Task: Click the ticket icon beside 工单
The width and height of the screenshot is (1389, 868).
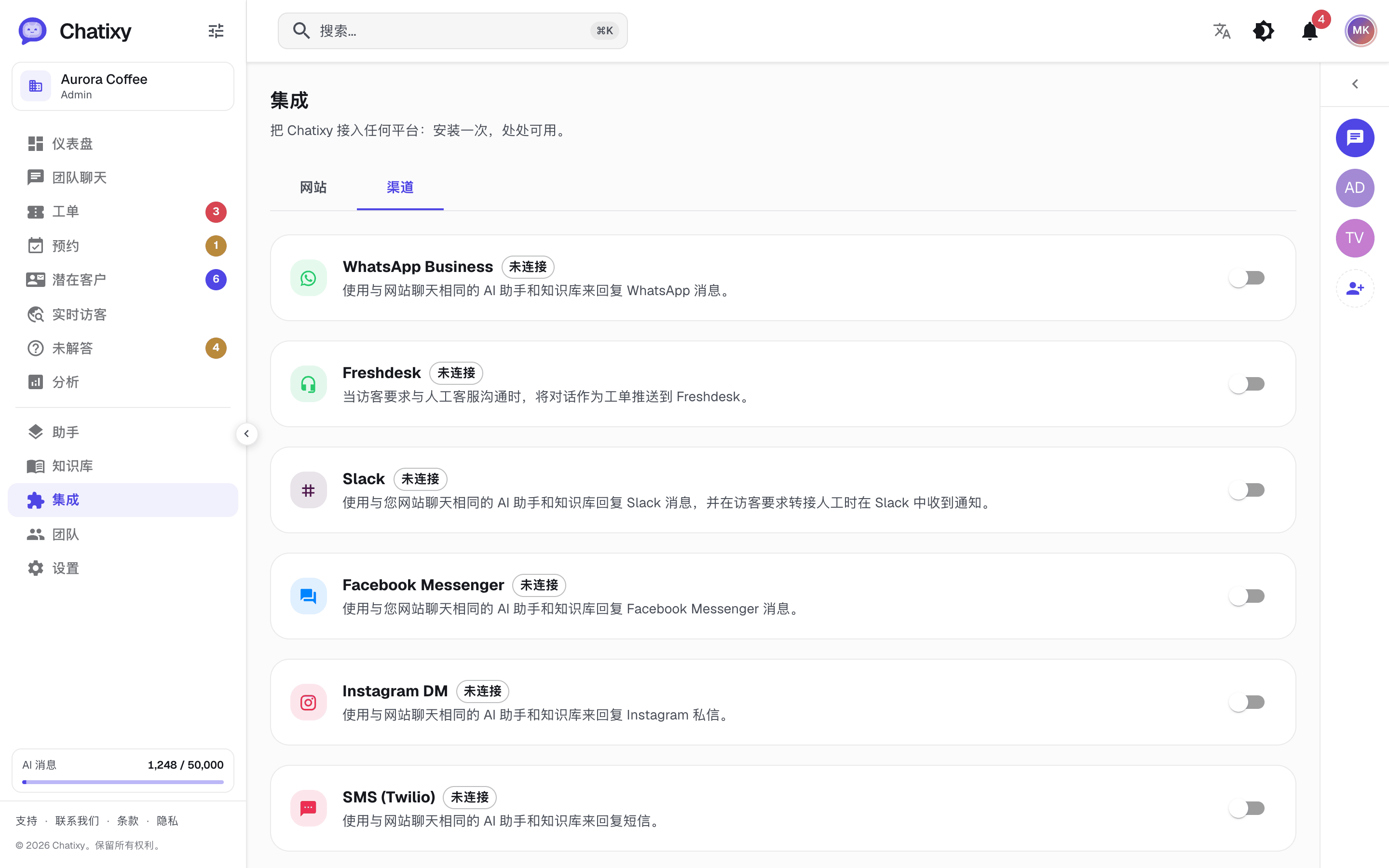Action: pos(36,212)
